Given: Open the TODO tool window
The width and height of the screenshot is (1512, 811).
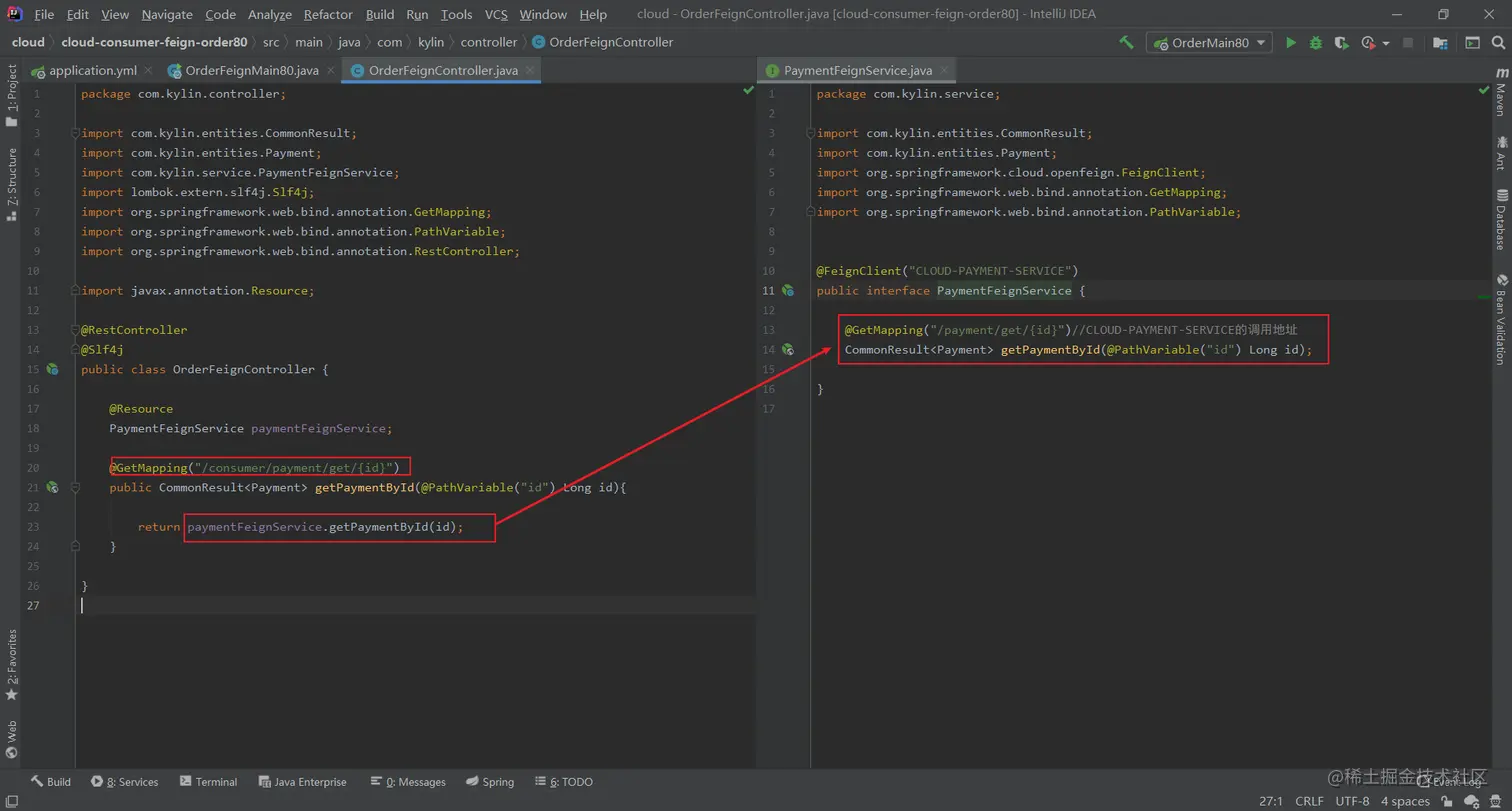Looking at the screenshot, I should [563, 782].
